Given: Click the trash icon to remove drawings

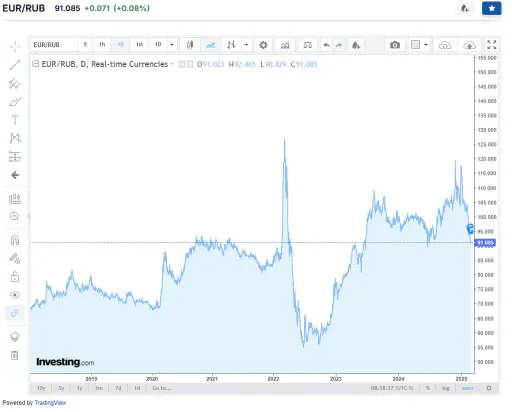Looking at the screenshot, I should (15, 355).
